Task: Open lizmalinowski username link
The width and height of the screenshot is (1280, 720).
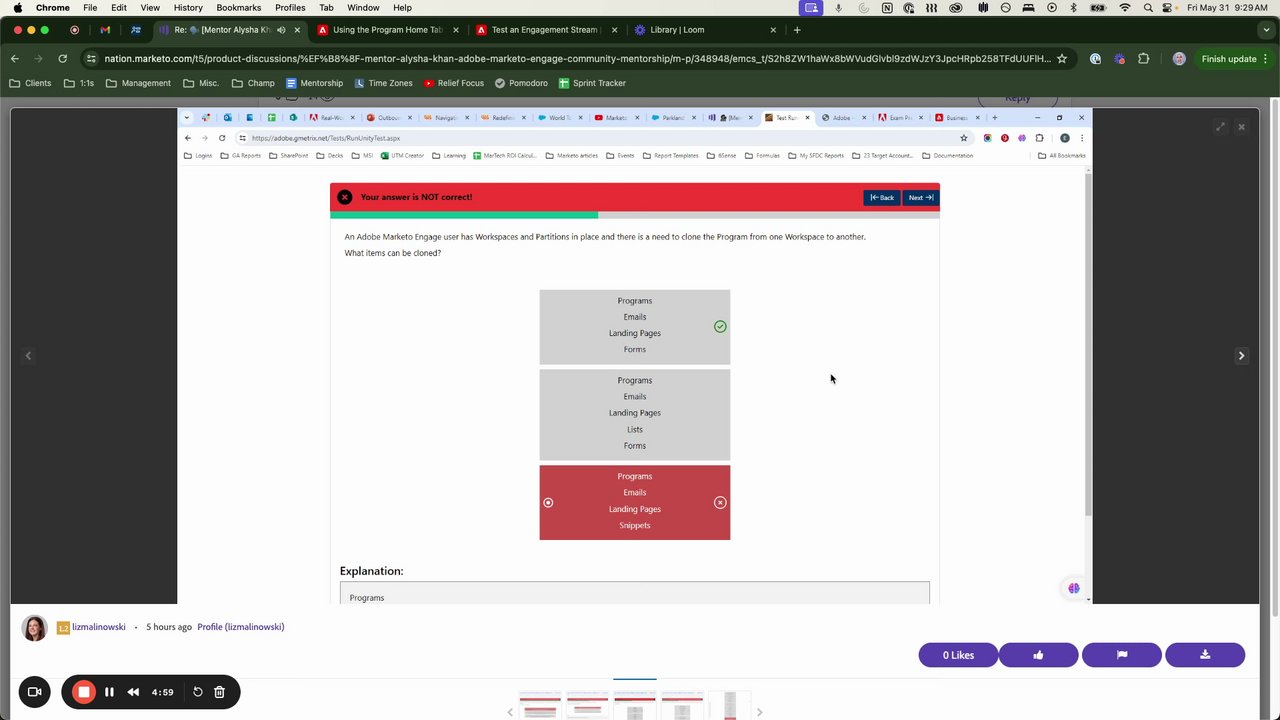Action: pos(98,627)
